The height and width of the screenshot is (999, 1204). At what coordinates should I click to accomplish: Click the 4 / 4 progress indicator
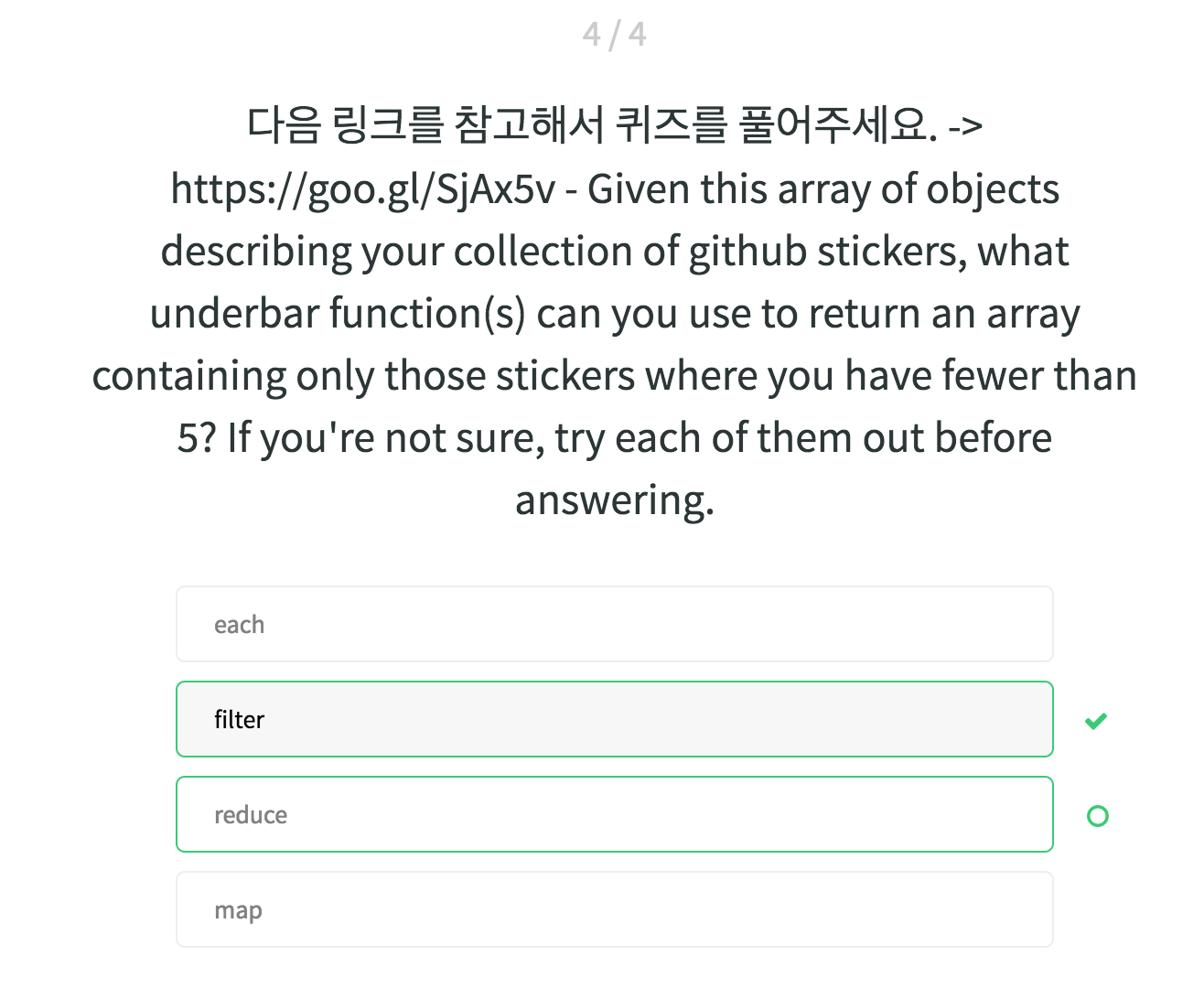pyautogui.click(x=614, y=35)
